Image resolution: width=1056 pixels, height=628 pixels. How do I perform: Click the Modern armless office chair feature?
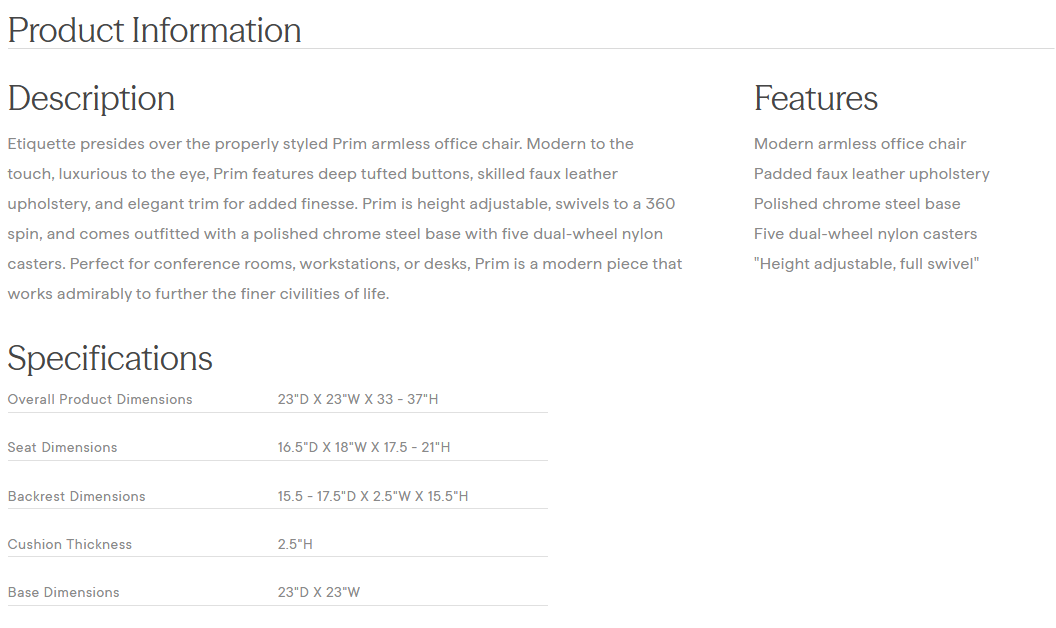(860, 144)
